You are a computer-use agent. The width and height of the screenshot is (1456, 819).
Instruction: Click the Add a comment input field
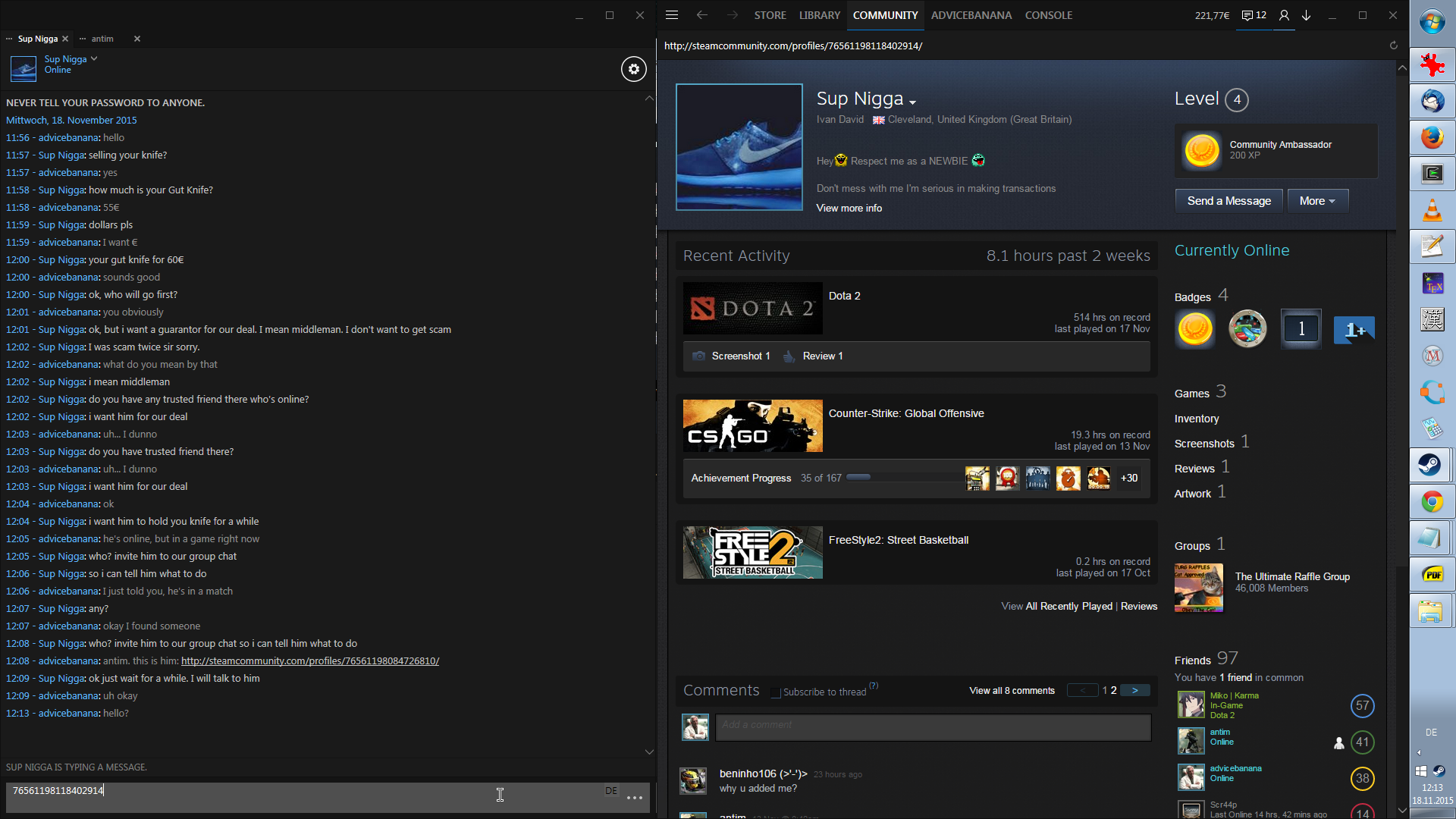click(x=933, y=726)
